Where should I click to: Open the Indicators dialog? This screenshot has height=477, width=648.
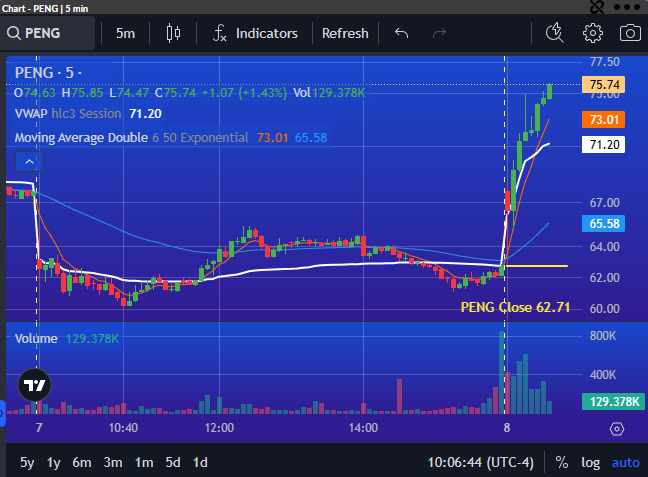point(255,33)
